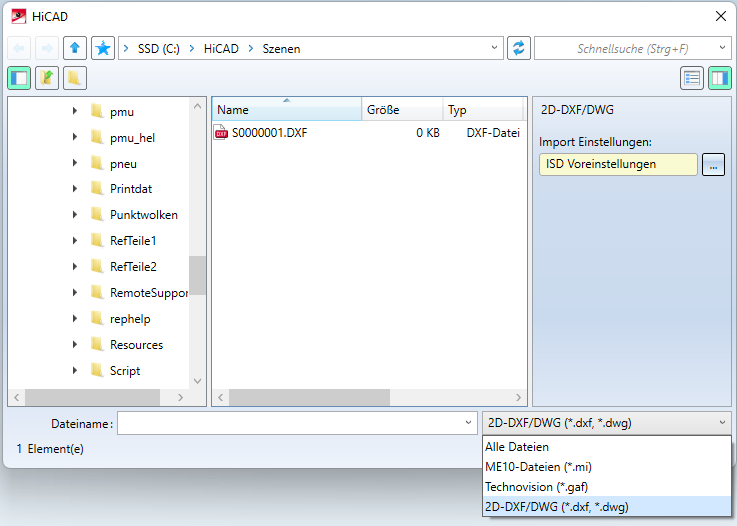The height and width of the screenshot is (526, 737).
Task: Refresh the folder contents
Action: coord(518,48)
